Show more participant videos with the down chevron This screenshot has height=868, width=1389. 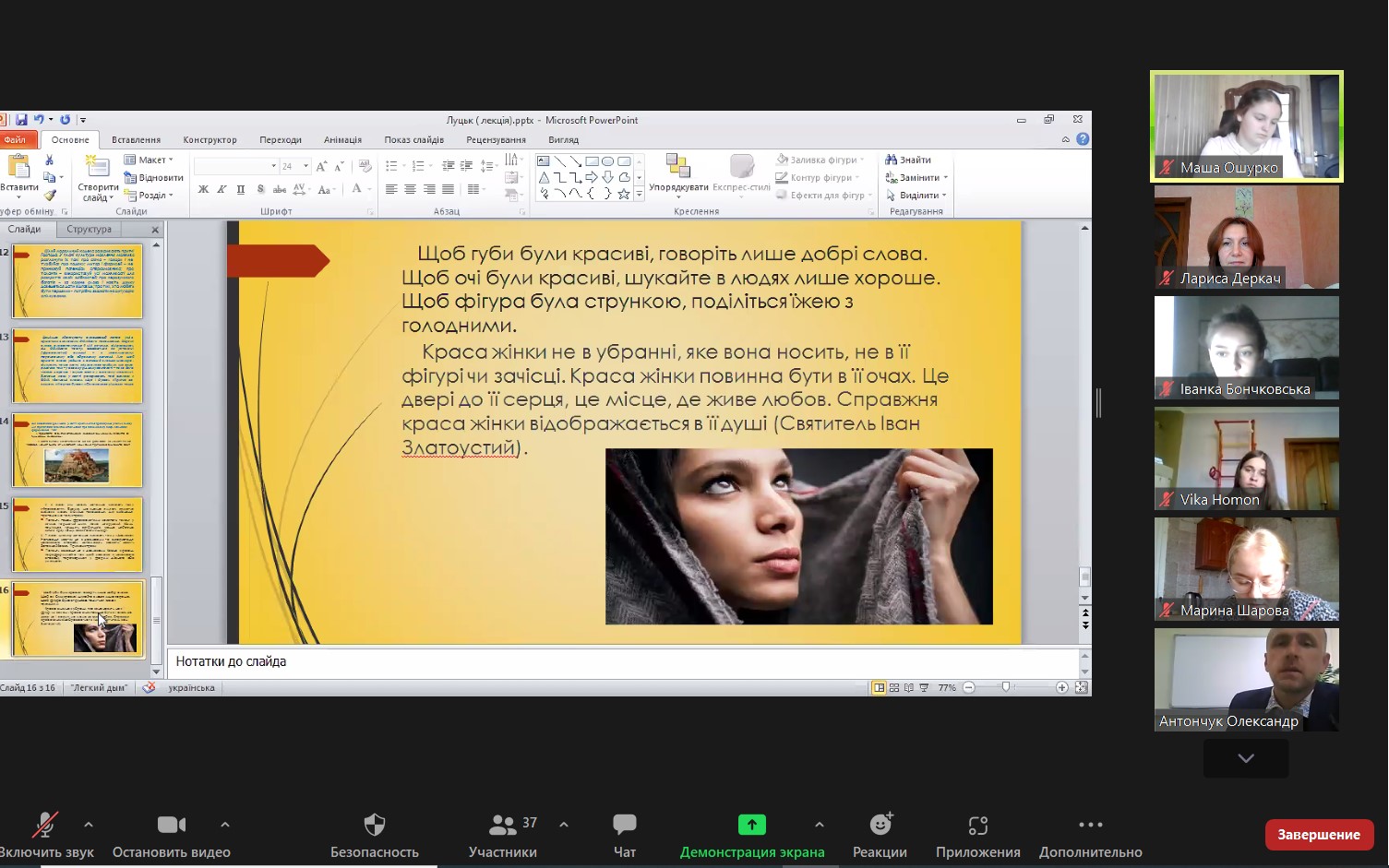pyautogui.click(x=1245, y=758)
